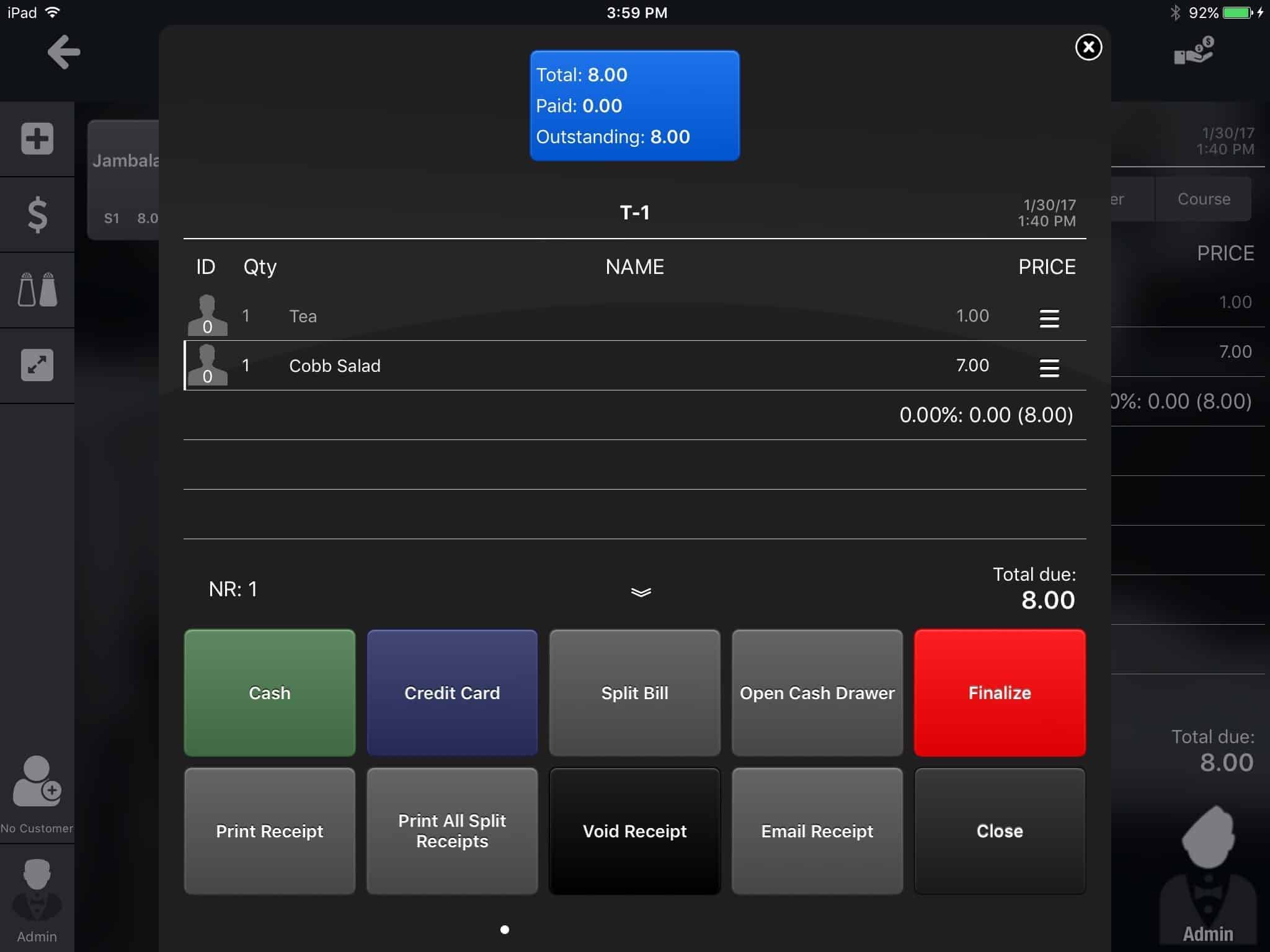Click the NR: 1 receipt number label
This screenshot has height=952, width=1270.
coord(233,589)
